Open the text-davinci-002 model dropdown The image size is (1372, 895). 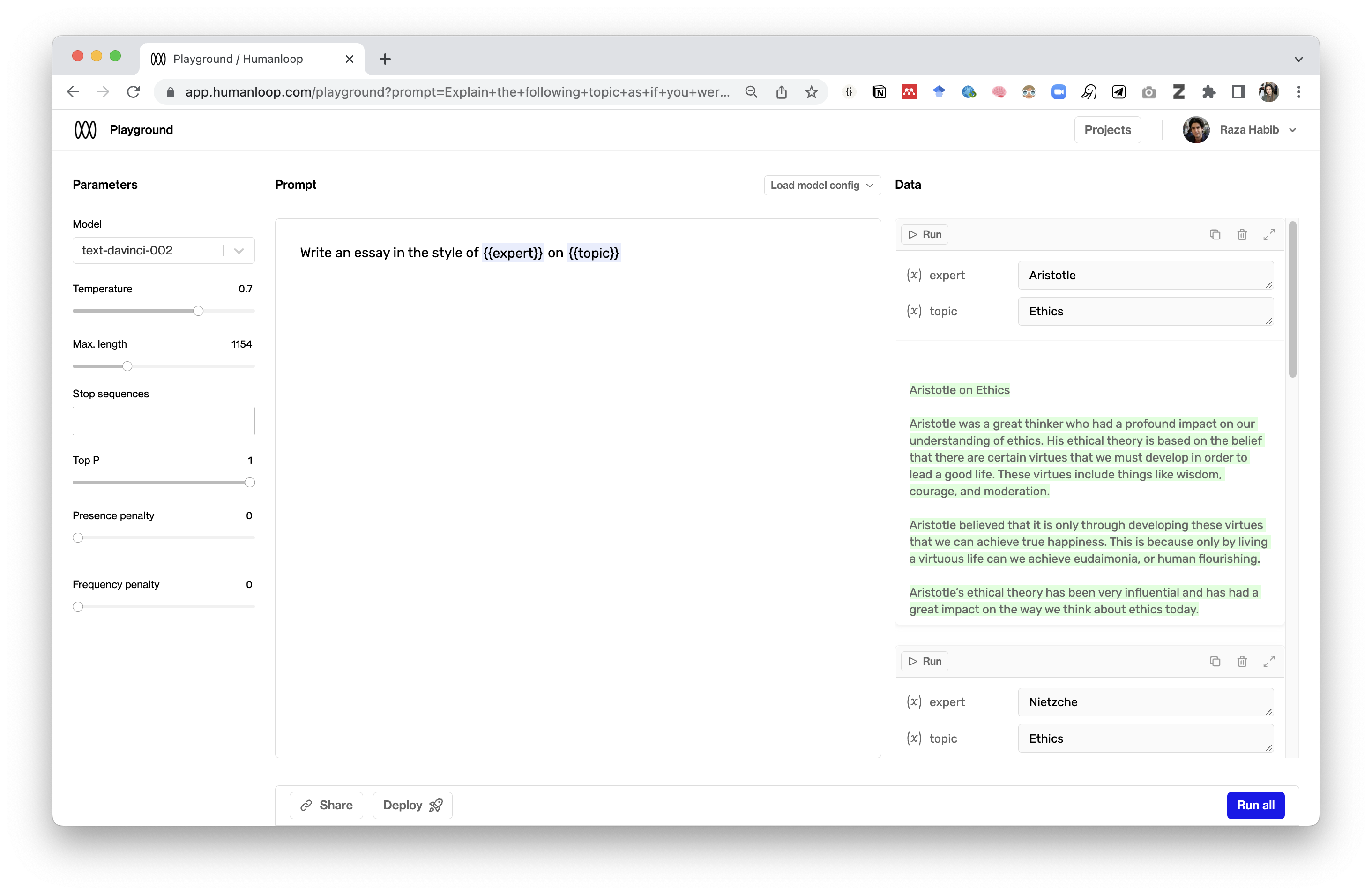pyautogui.click(x=164, y=251)
